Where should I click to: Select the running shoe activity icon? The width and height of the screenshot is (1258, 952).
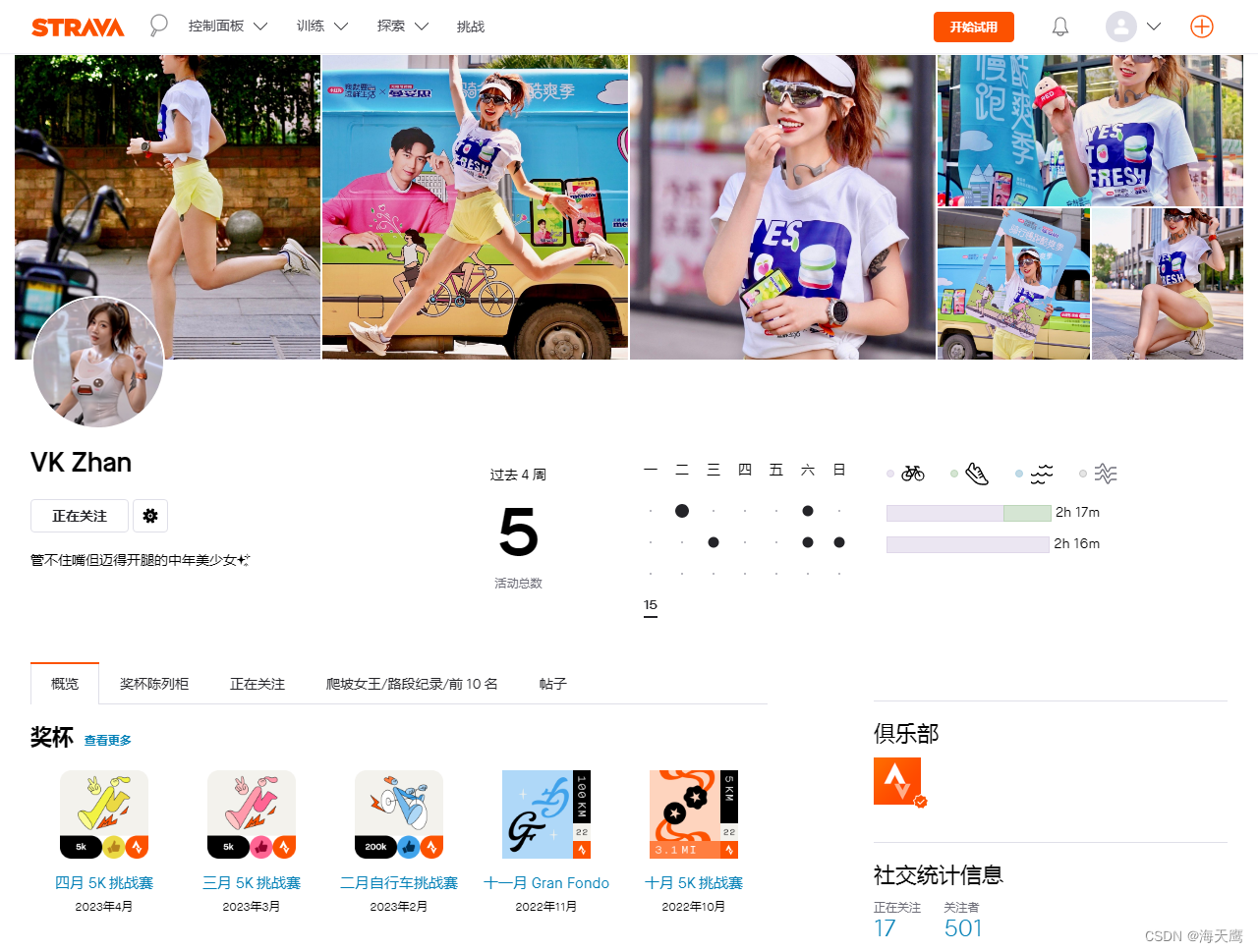point(976,473)
